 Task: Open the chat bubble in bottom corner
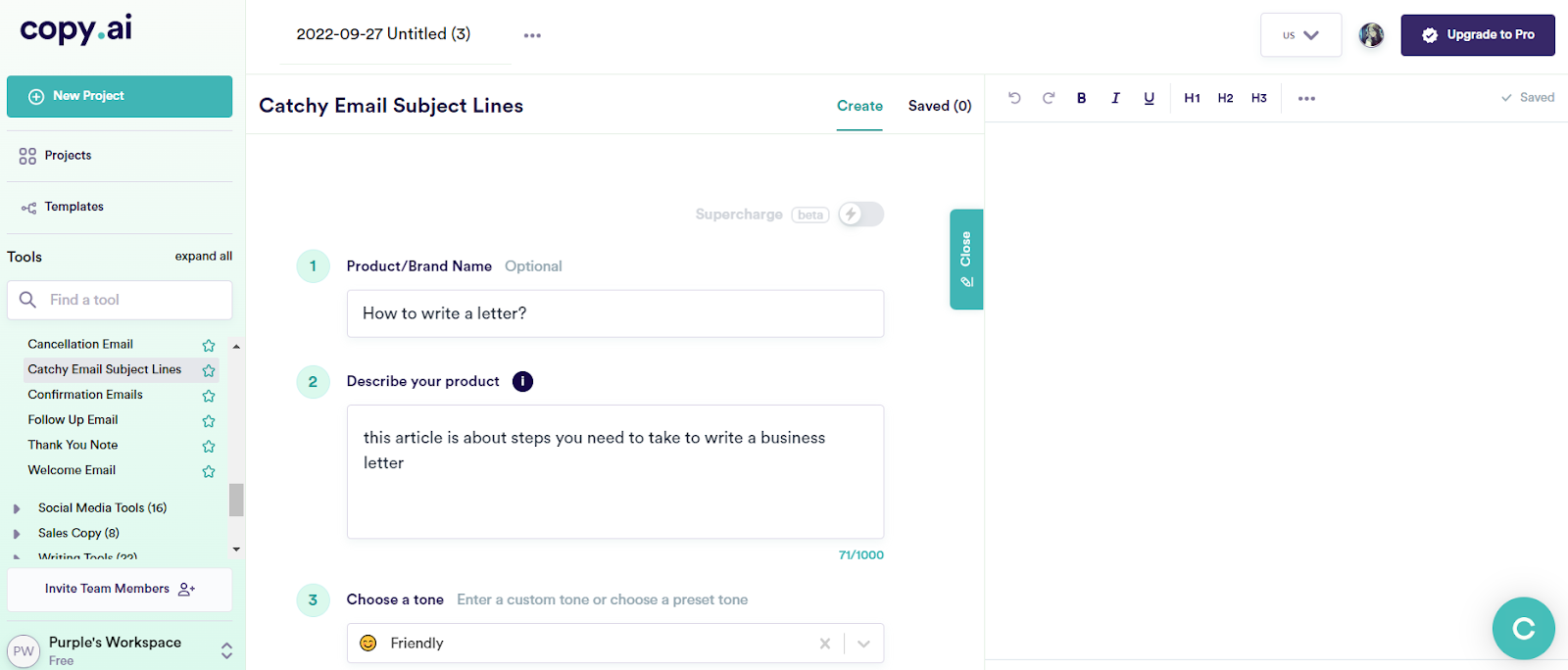pyautogui.click(x=1523, y=629)
